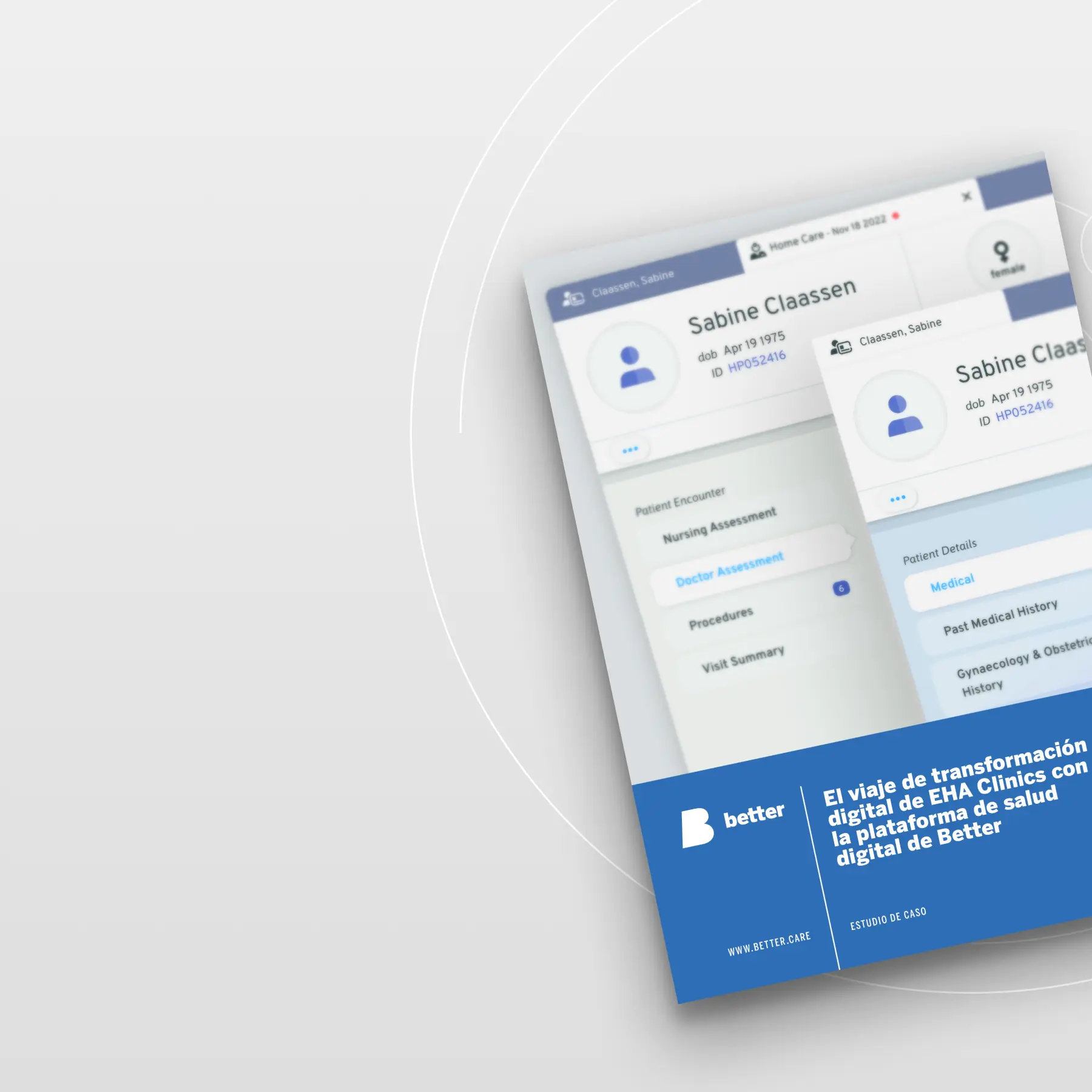Select the Procedures entry
1092x1092 pixels.
[721, 618]
